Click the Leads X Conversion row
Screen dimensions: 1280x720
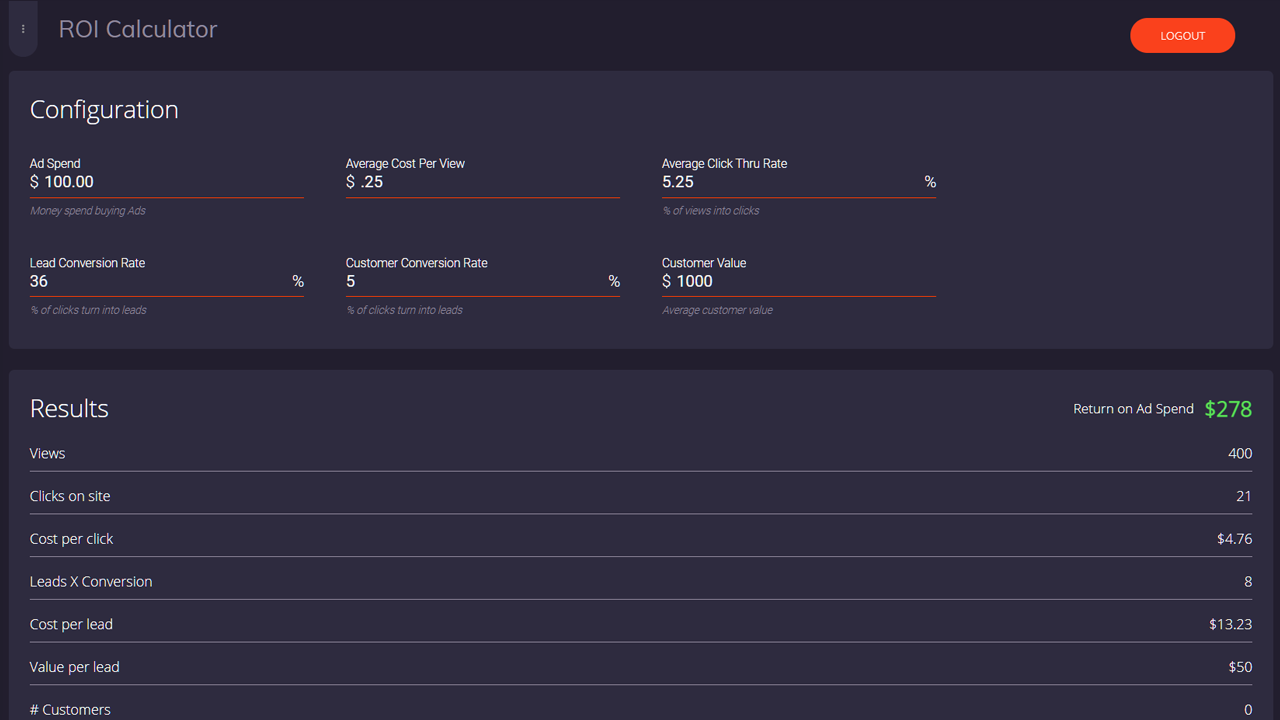[x=640, y=582]
